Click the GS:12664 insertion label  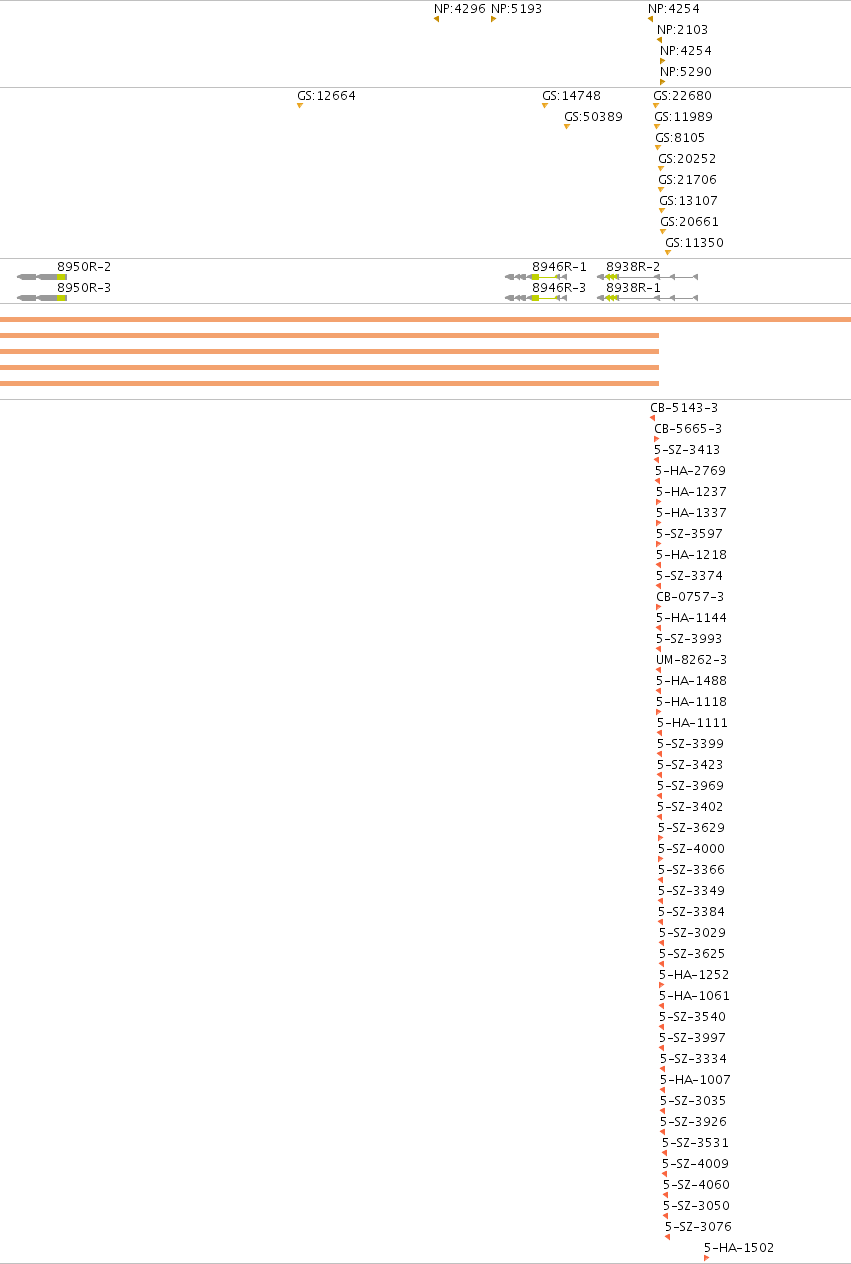[x=326, y=97]
